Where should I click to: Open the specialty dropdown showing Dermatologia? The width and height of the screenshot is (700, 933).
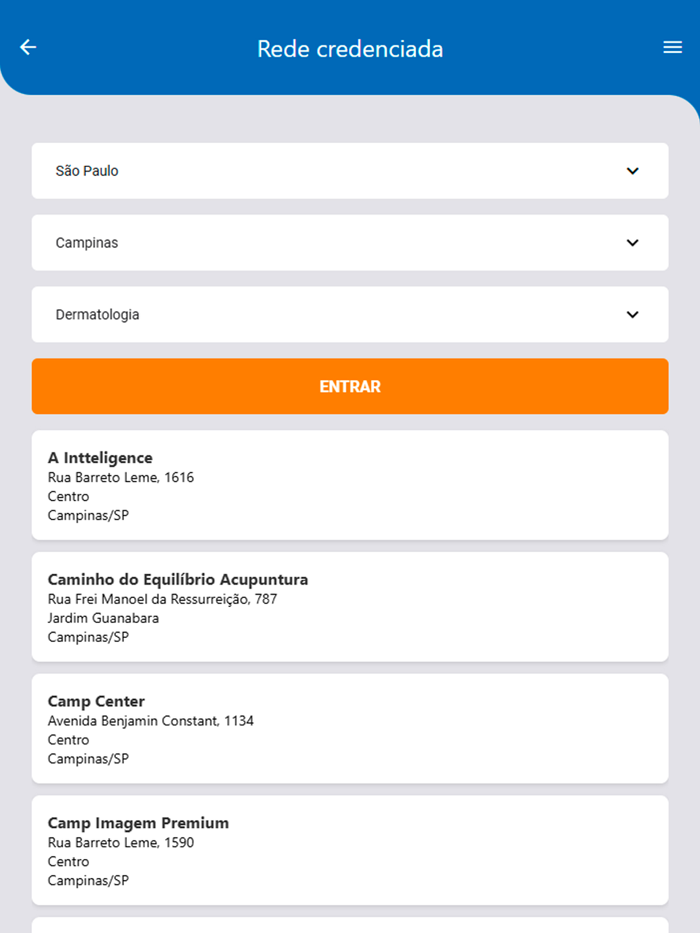click(349, 314)
